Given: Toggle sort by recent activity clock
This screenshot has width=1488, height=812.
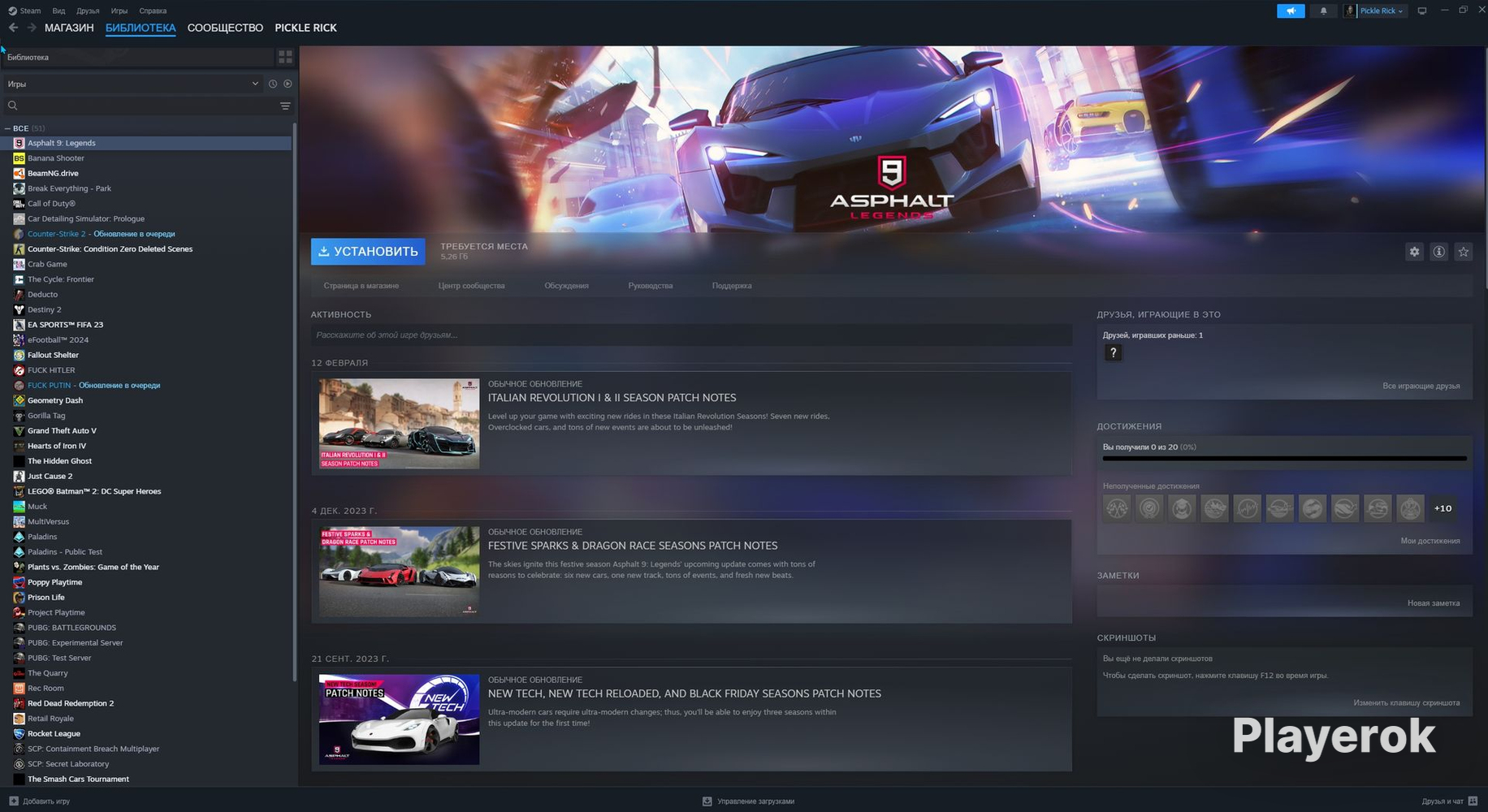Looking at the screenshot, I should (x=273, y=84).
